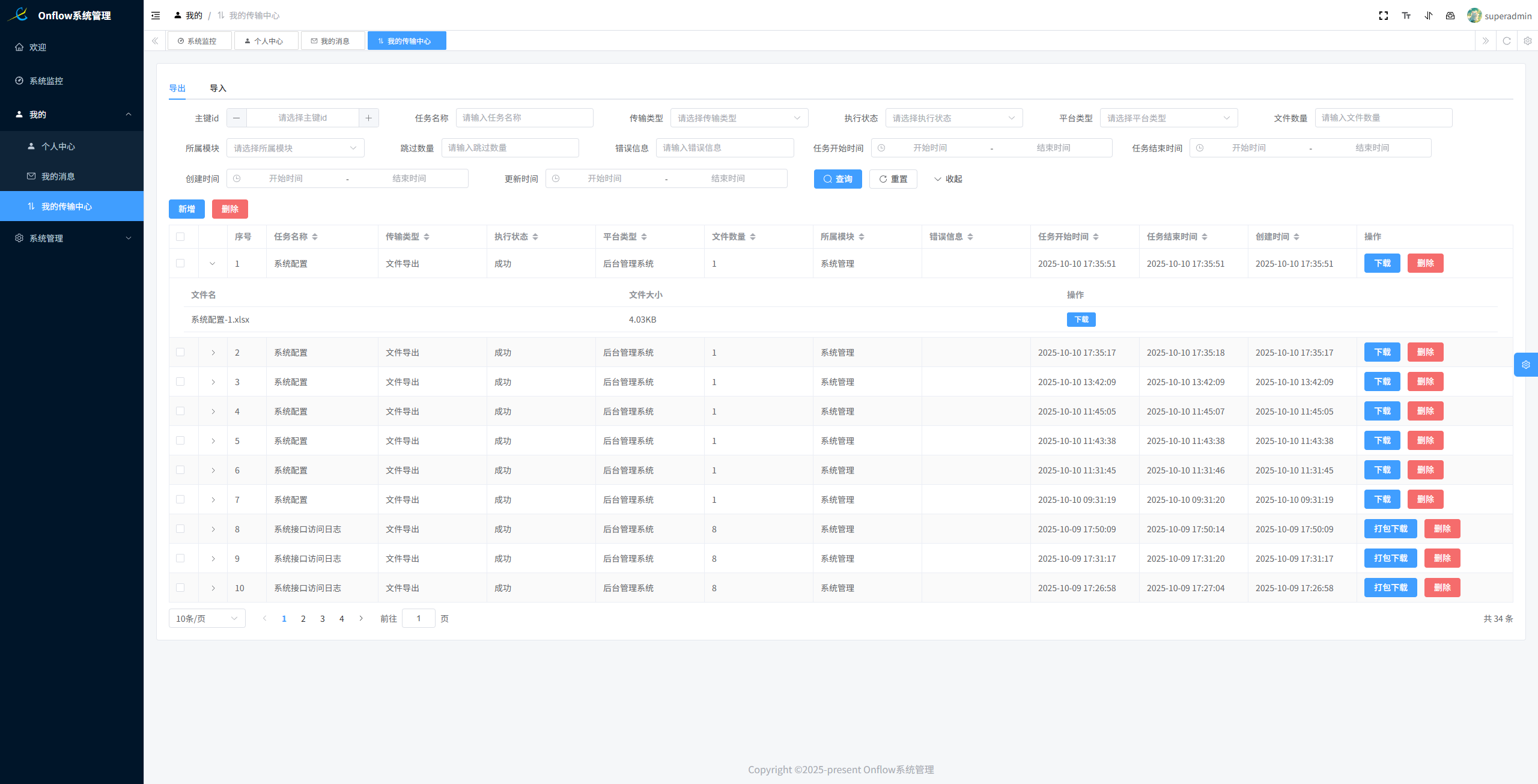Toggle the select-all checkbox in table header
The image size is (1538, 784).
click(180, 237)
